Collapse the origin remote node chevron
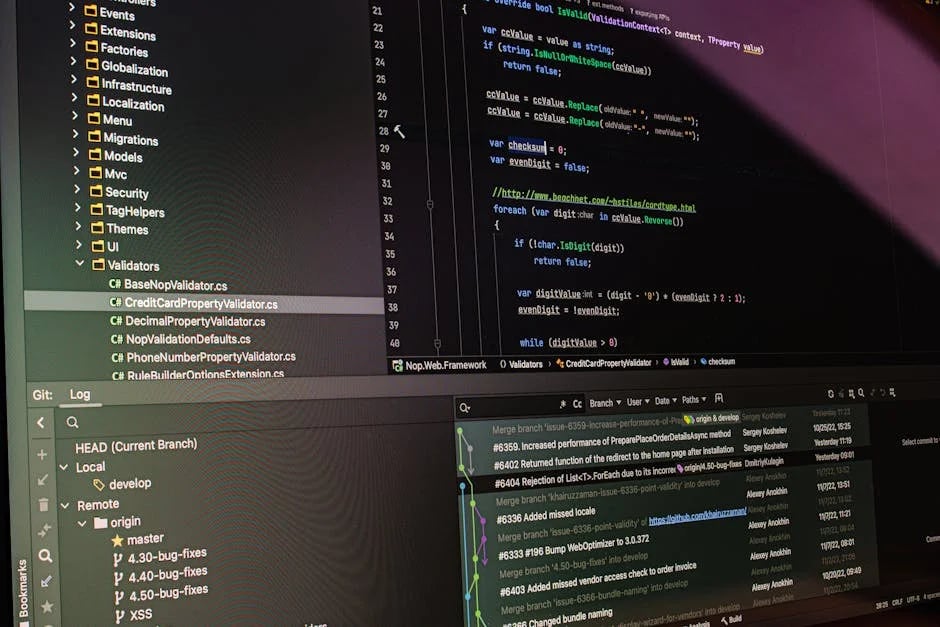Viewport: 940px width, 627px height. (82, 523)
